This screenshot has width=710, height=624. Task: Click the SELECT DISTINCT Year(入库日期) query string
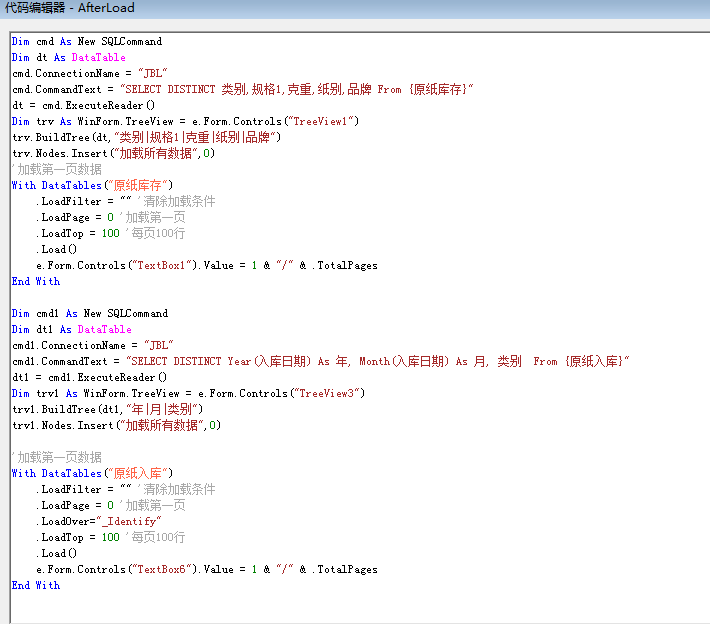coord(376,361)
